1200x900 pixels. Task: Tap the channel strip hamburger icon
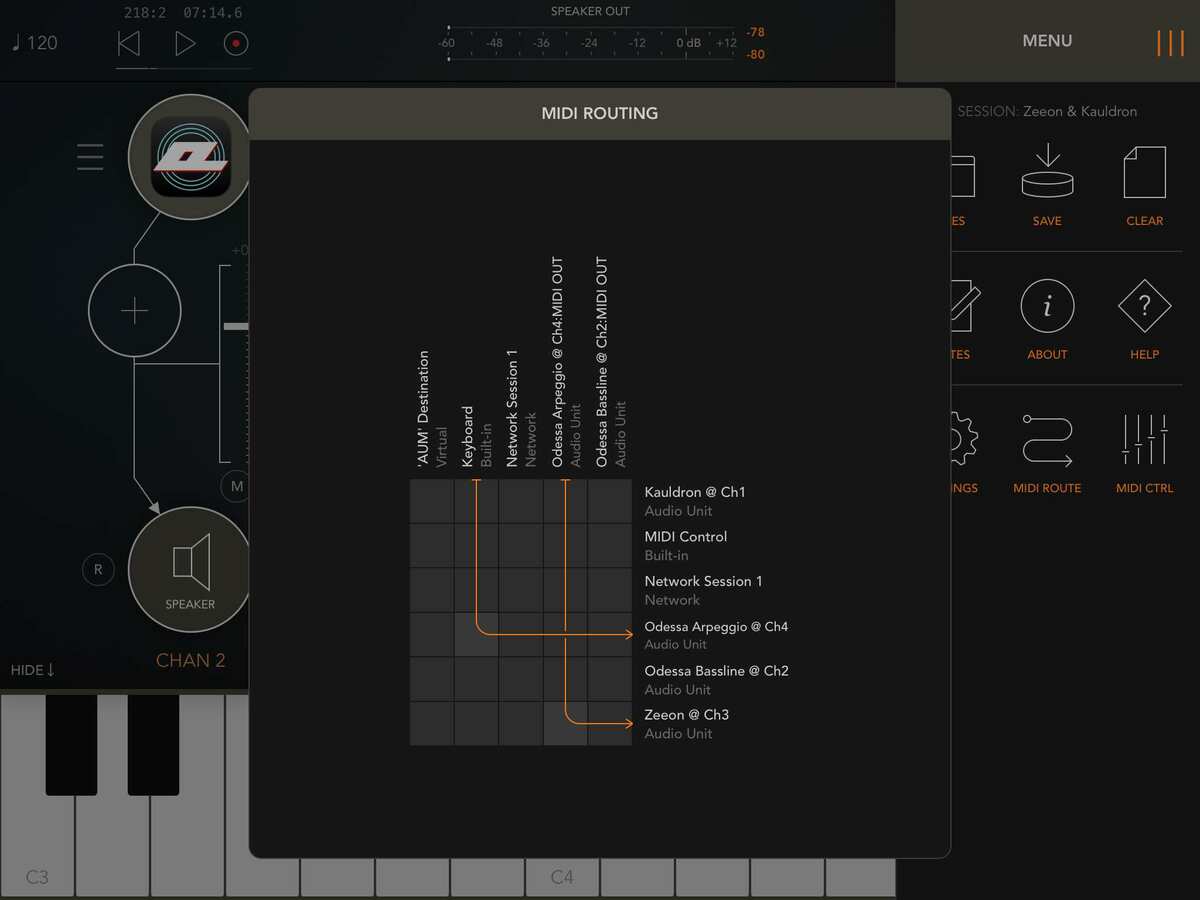[90, 157]
